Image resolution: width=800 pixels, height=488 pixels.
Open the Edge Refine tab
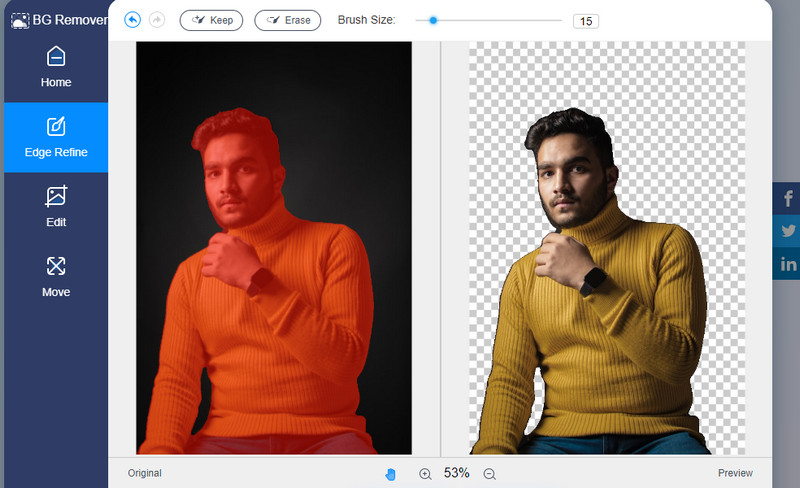click(56, 138)
